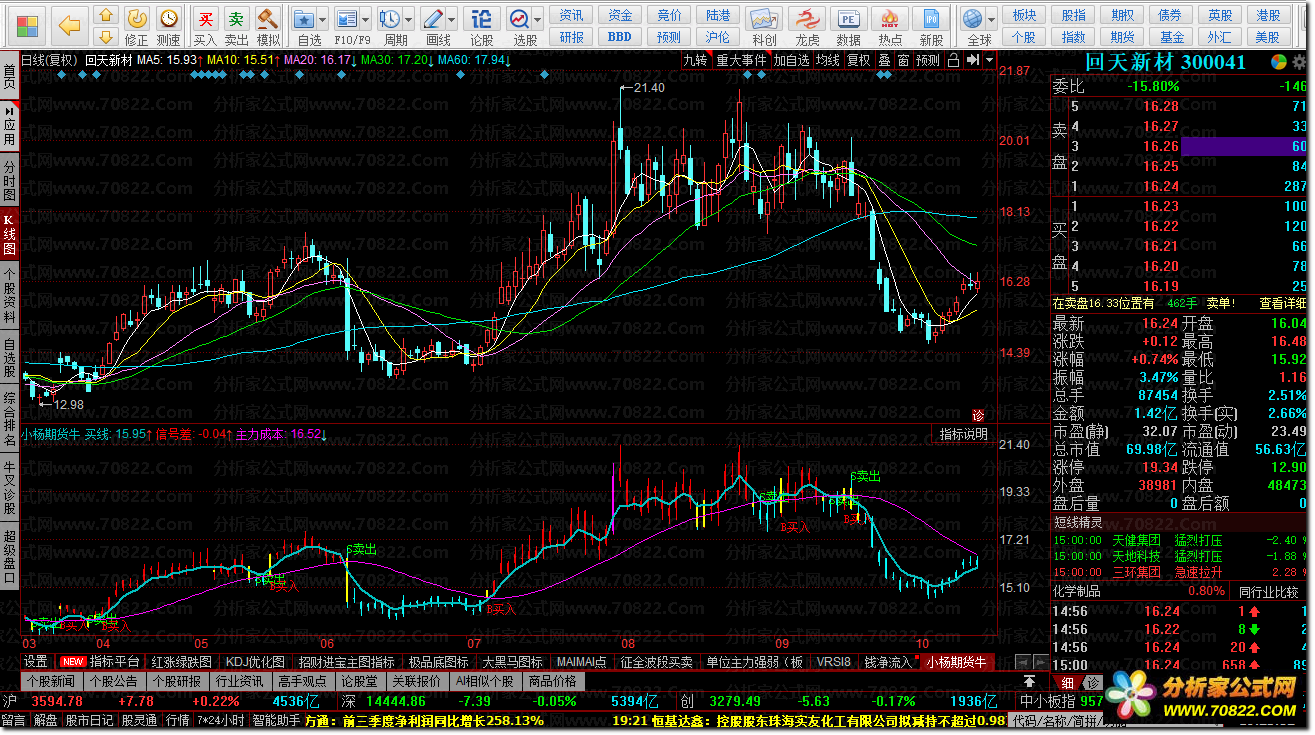Click the settings gear beside 300041
The width and height of the screenshot is (1315, 735).
[1299, 61]
